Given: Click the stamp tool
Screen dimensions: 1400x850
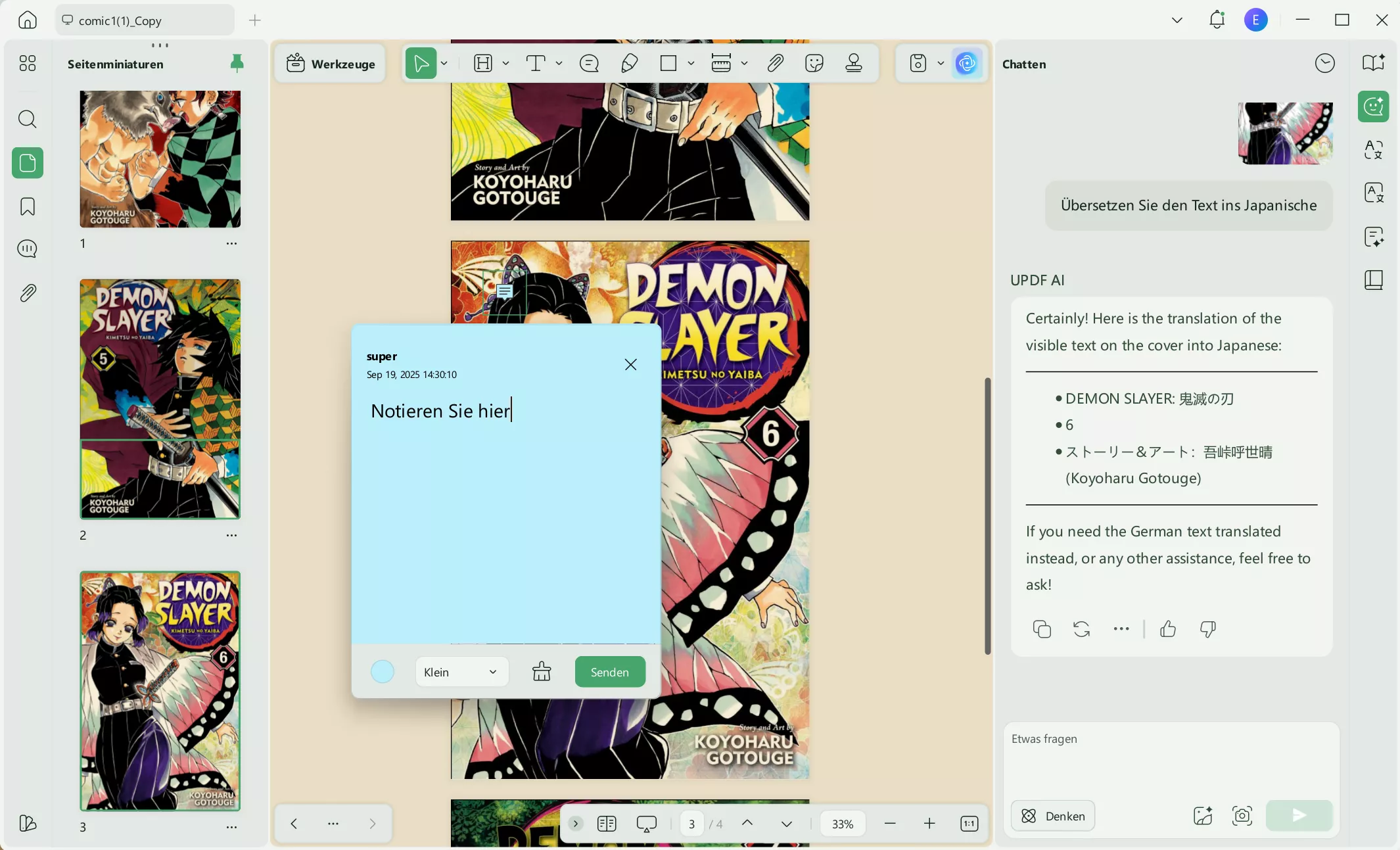Looking at the screenshot, I should click(x=854, y=63).
